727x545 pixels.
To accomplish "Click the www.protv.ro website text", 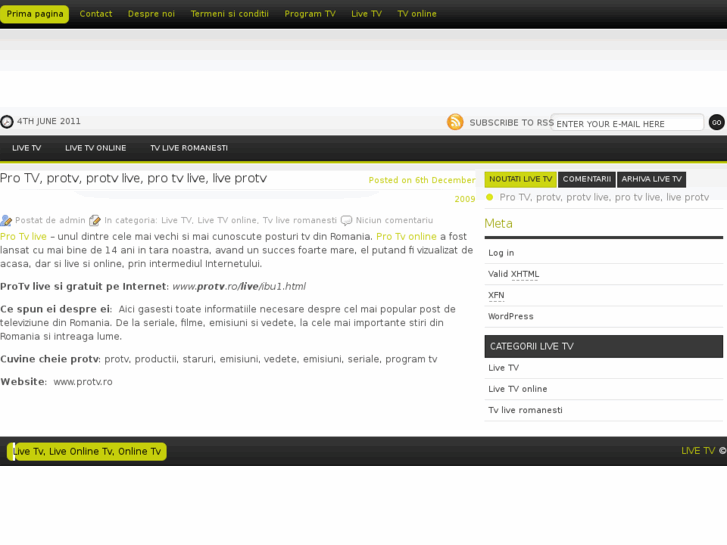I will [83, 382].
